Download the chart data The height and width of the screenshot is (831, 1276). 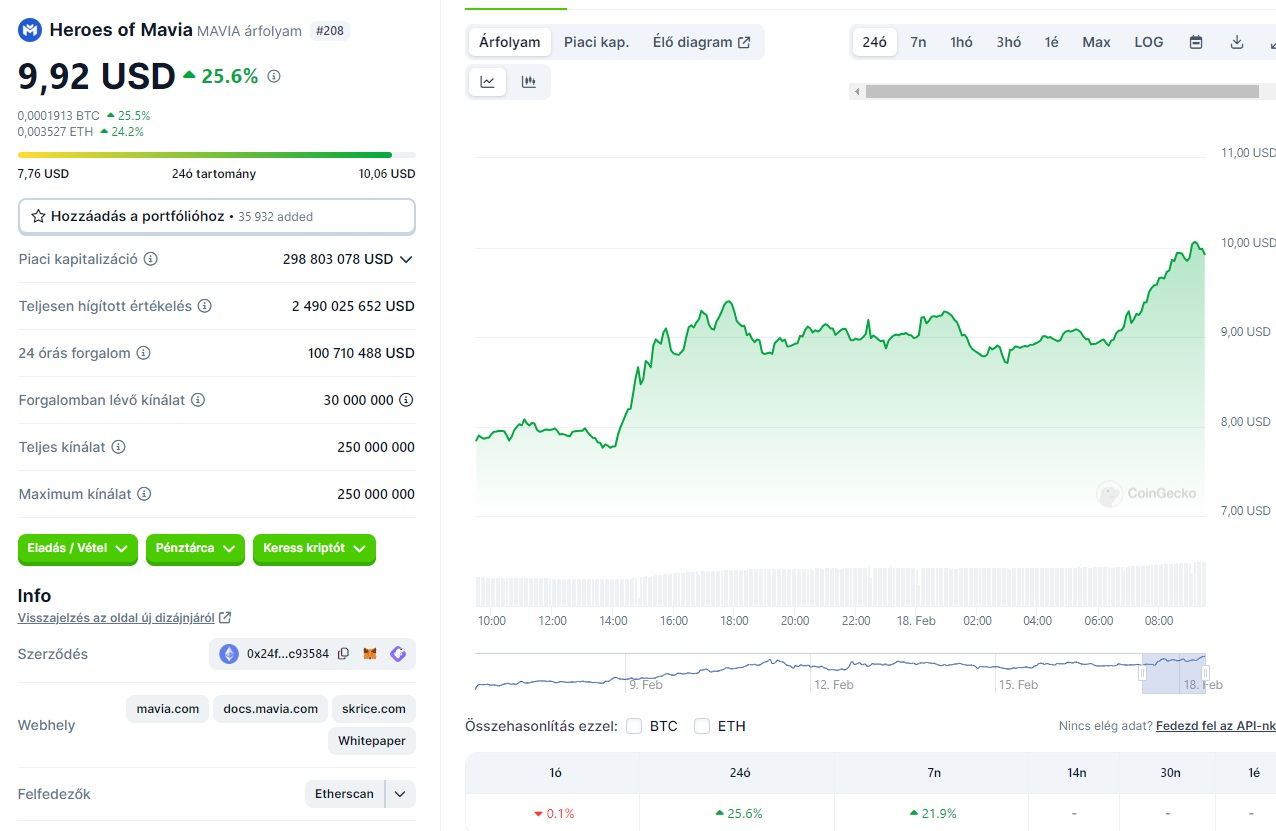click(x=1237, y=42)
